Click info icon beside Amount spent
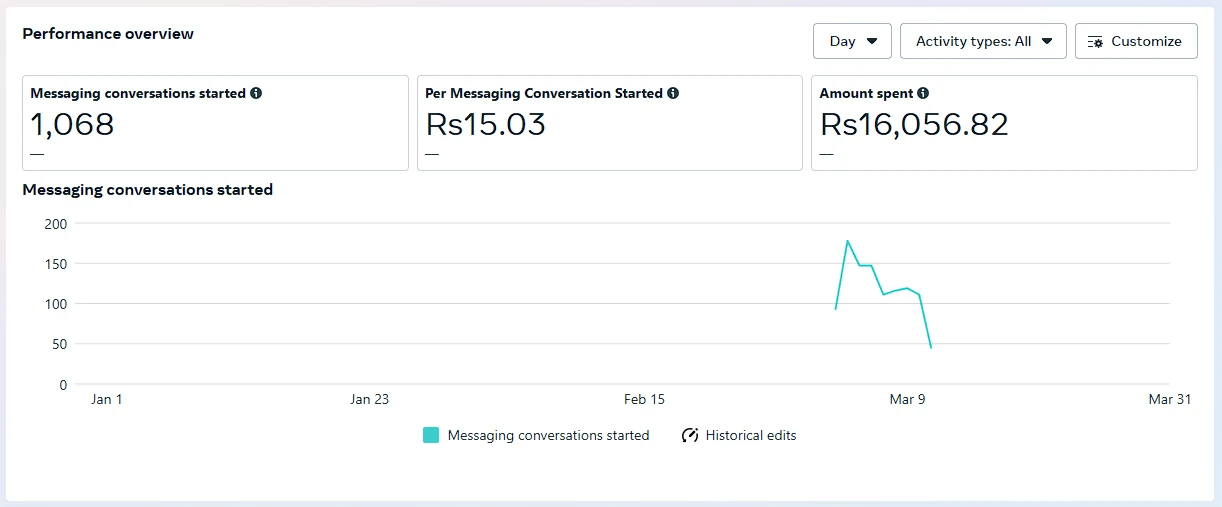The image size is (1222, 507). coord(923,93)
